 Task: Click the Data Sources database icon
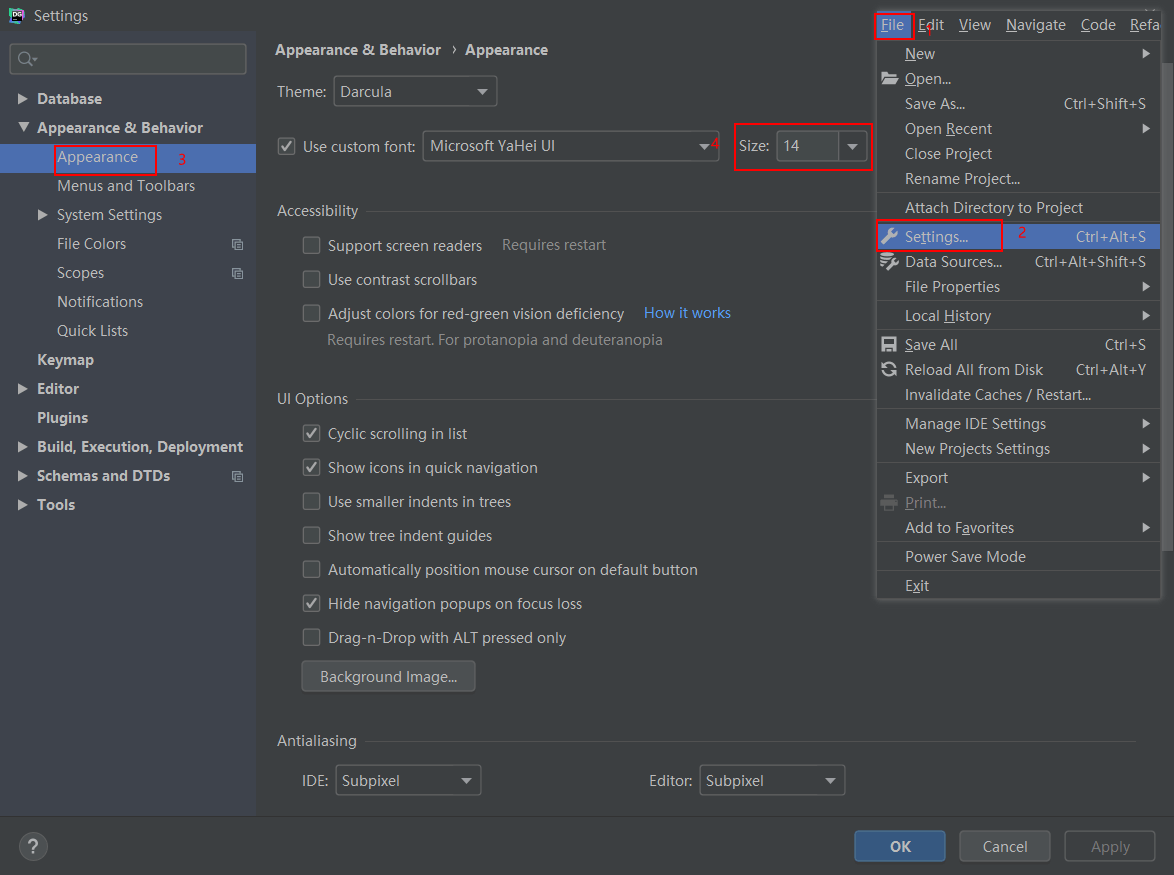coord(889,262)
